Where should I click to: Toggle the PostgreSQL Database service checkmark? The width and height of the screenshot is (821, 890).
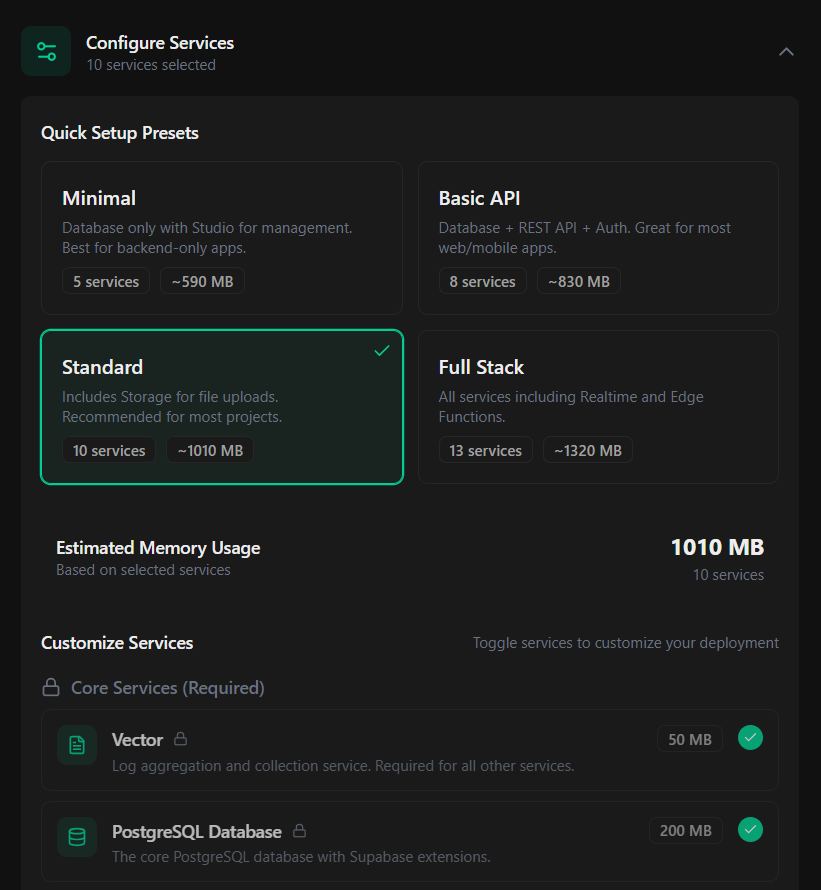point(750,829)
